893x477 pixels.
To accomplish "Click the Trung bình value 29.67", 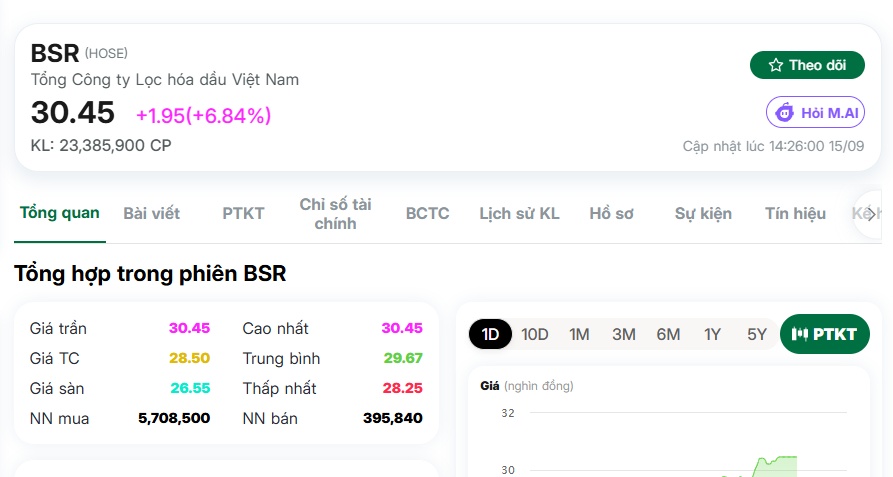I will click(403, 359).
